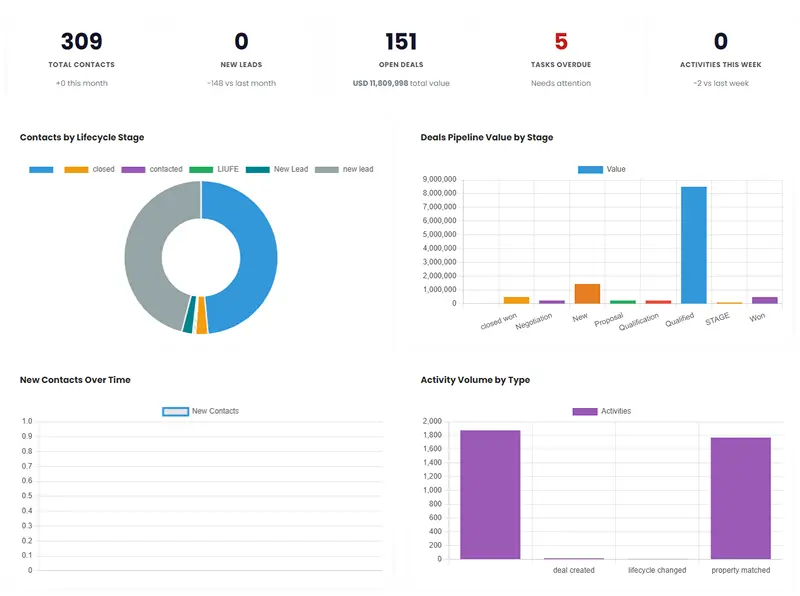Click the purple Won bar in the pipeline chart
The height and width of the screenshot is (596, 800).
point(764,299)
